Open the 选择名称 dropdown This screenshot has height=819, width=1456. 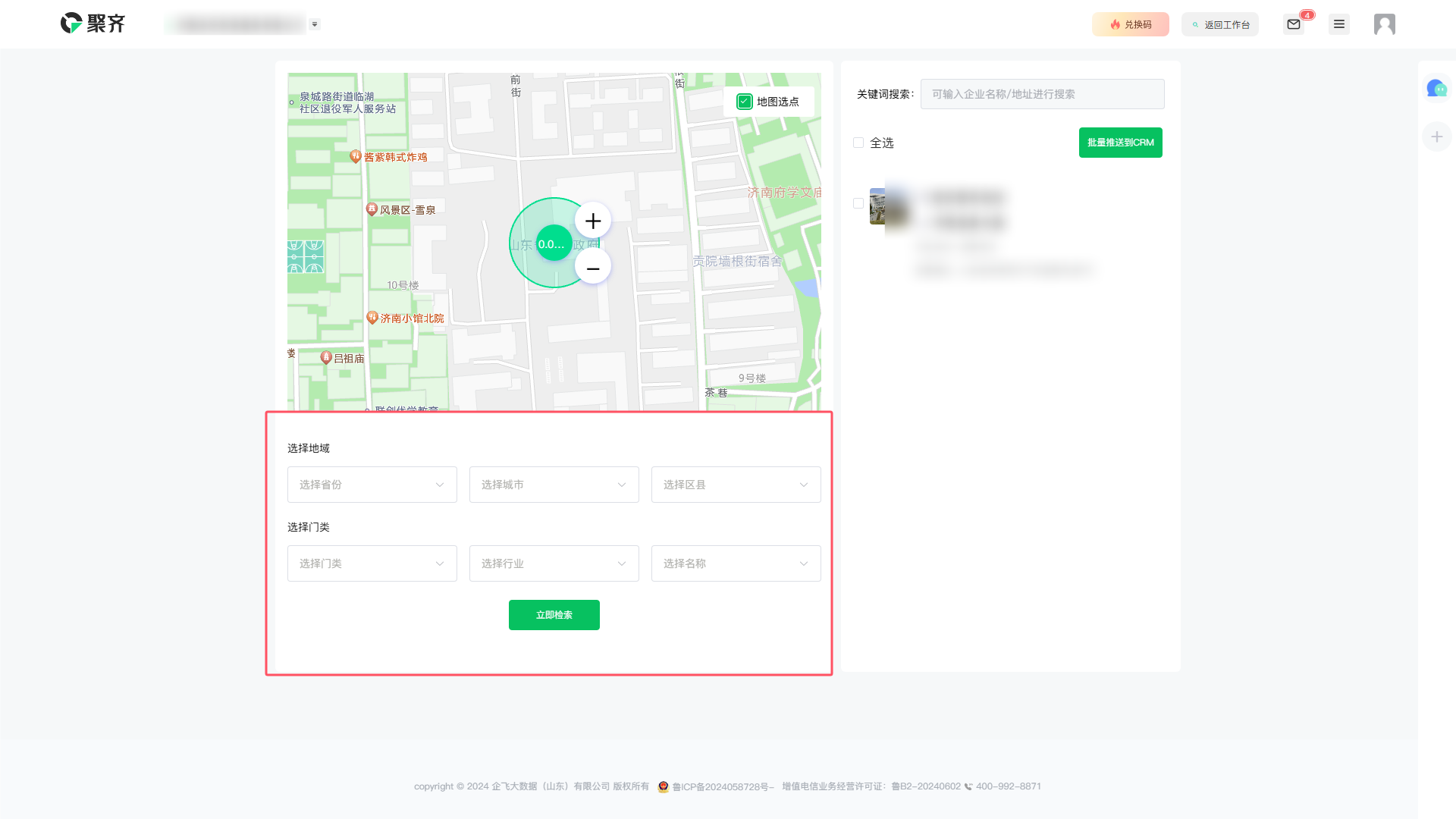click(736, 563)
